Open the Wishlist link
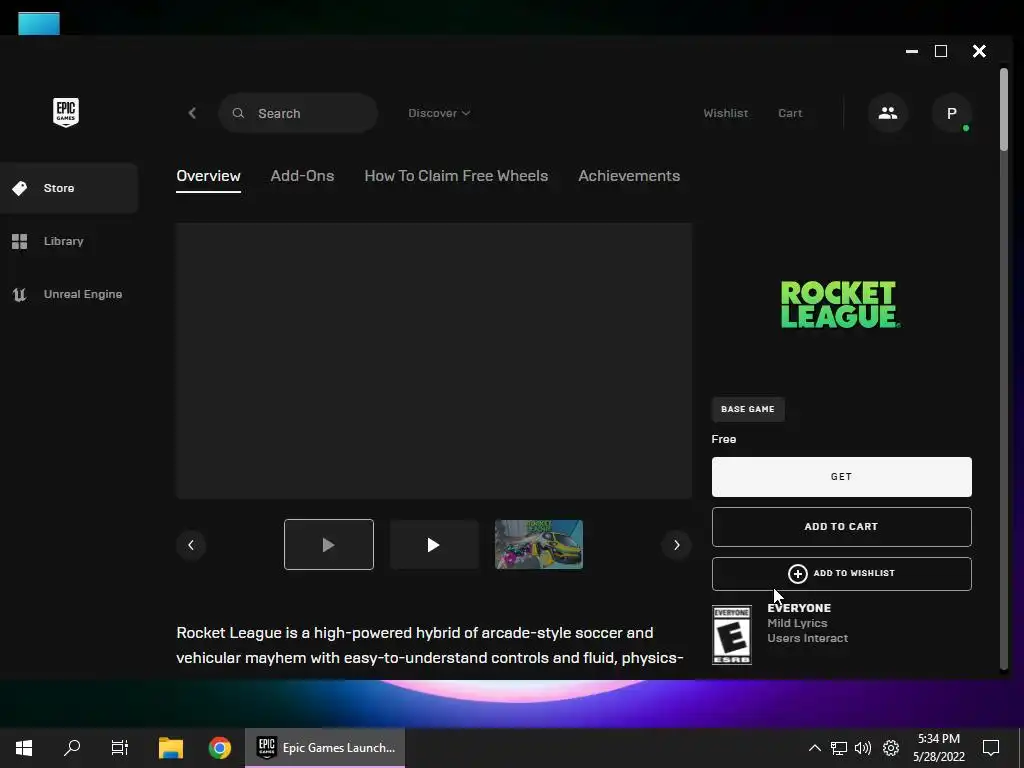The height and width of the screenshot is (768, 1024). (726, 113)
